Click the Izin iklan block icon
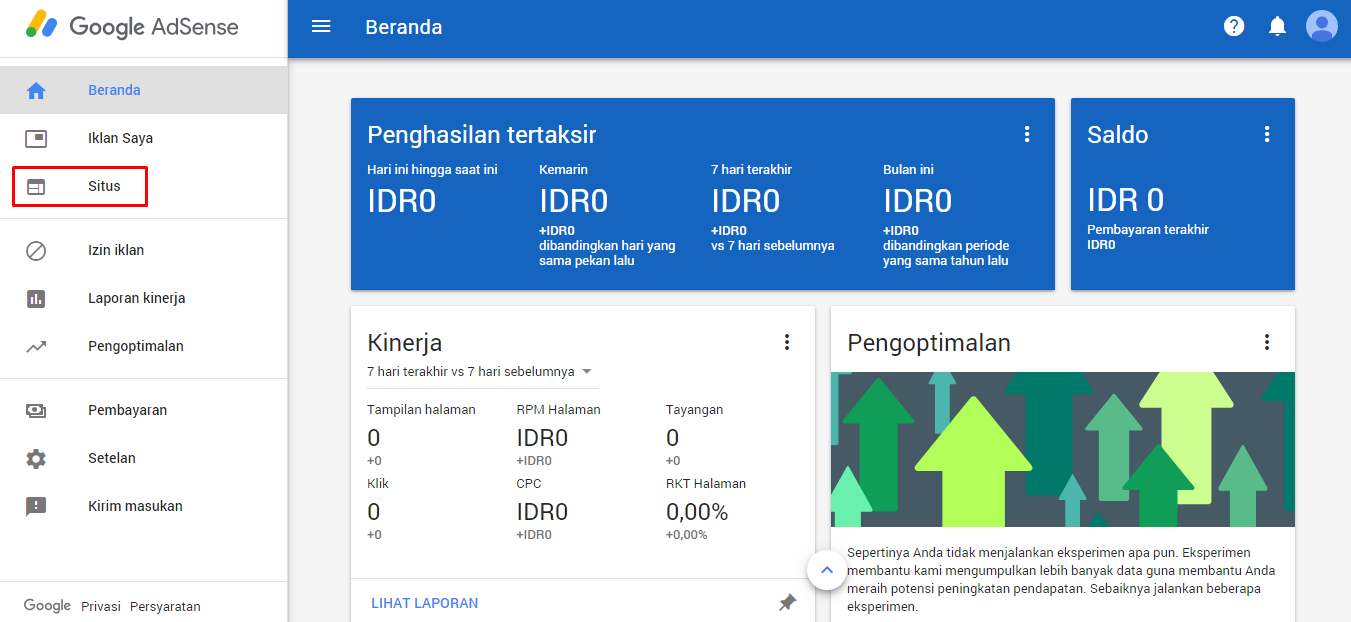This screenshot has width=1351, height=622. point(36,251)
